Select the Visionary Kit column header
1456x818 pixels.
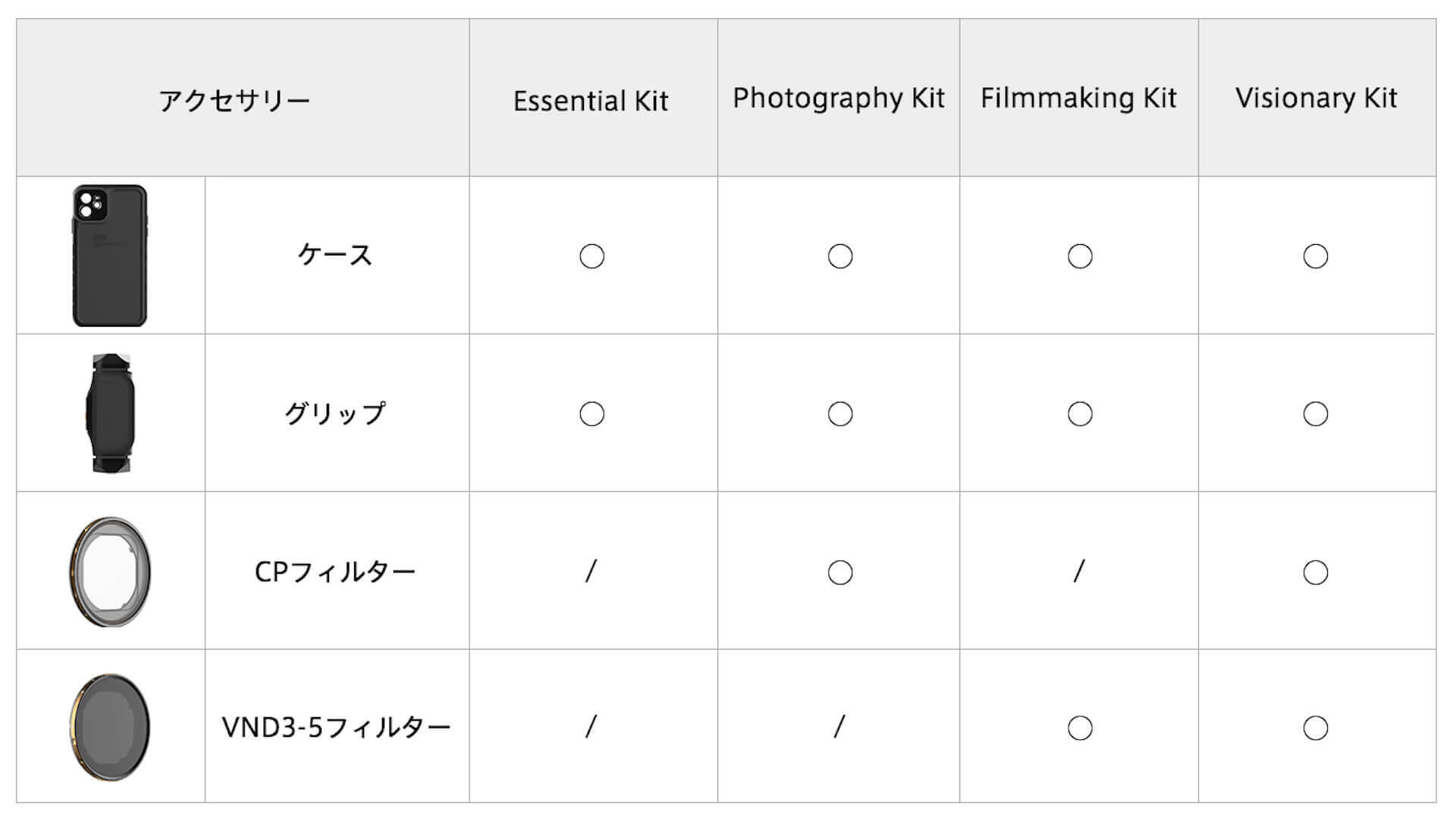coord(1316,98)
